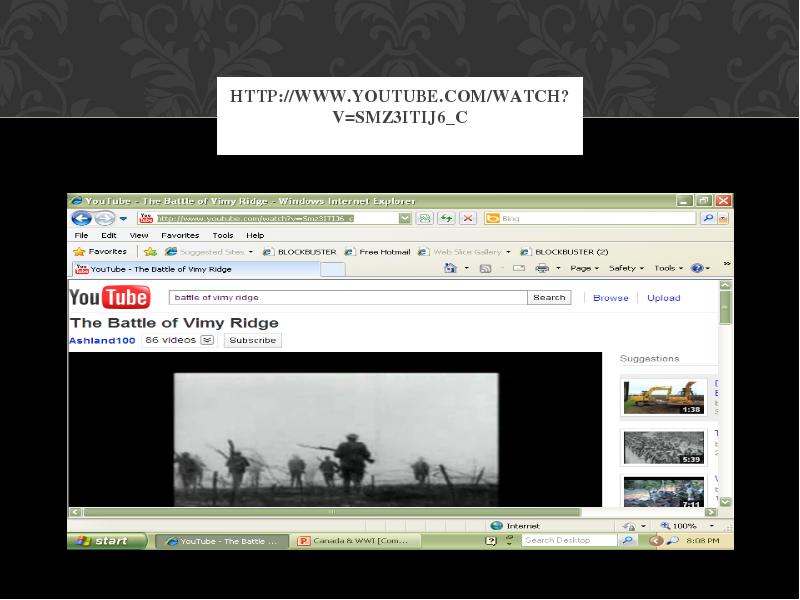The height and width of the screenshot is (600, 800).
Task: Click the Read Mail icon
Action: coord(519,268)
